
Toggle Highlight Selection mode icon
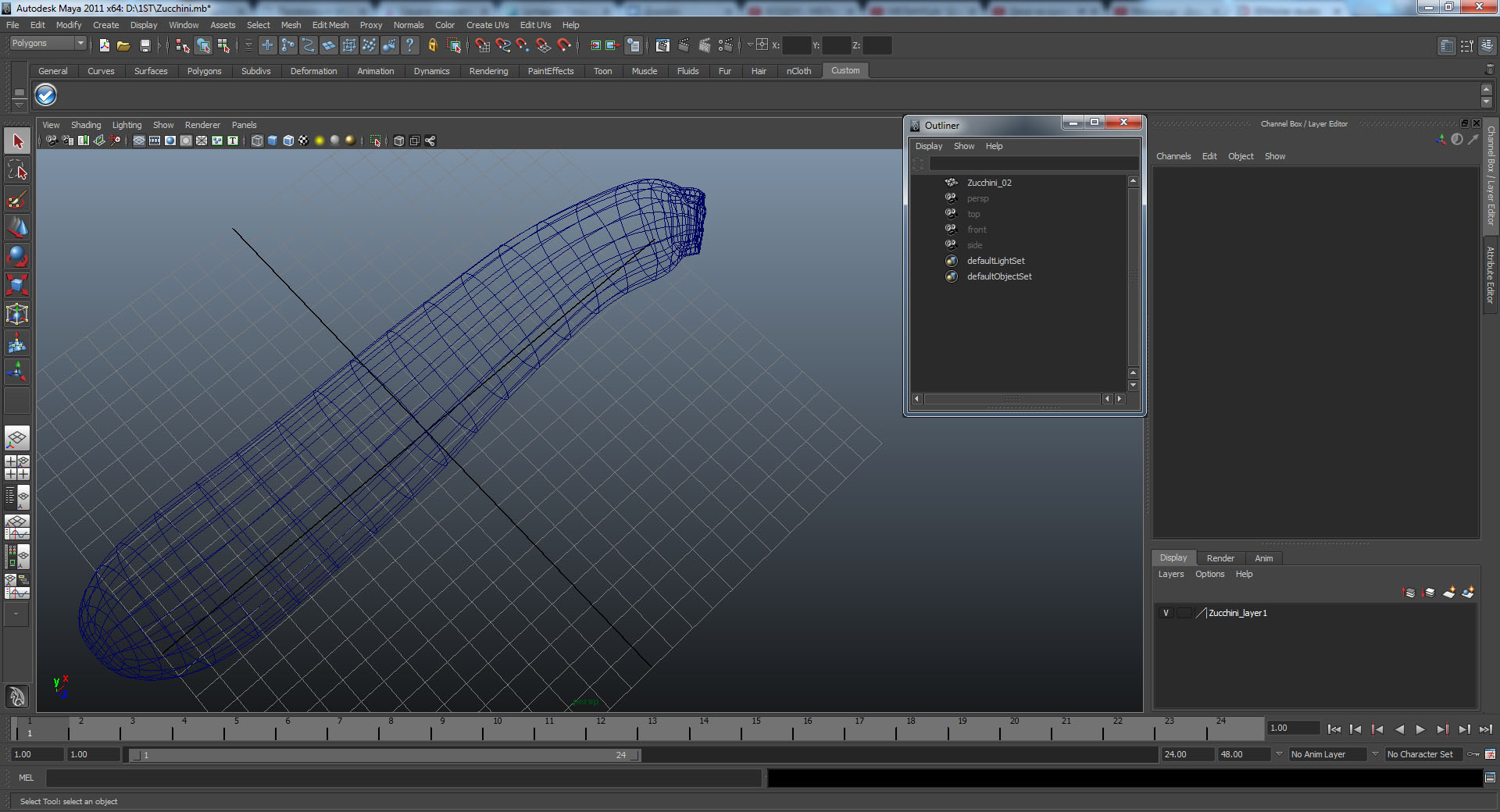[x=453, y=45]
